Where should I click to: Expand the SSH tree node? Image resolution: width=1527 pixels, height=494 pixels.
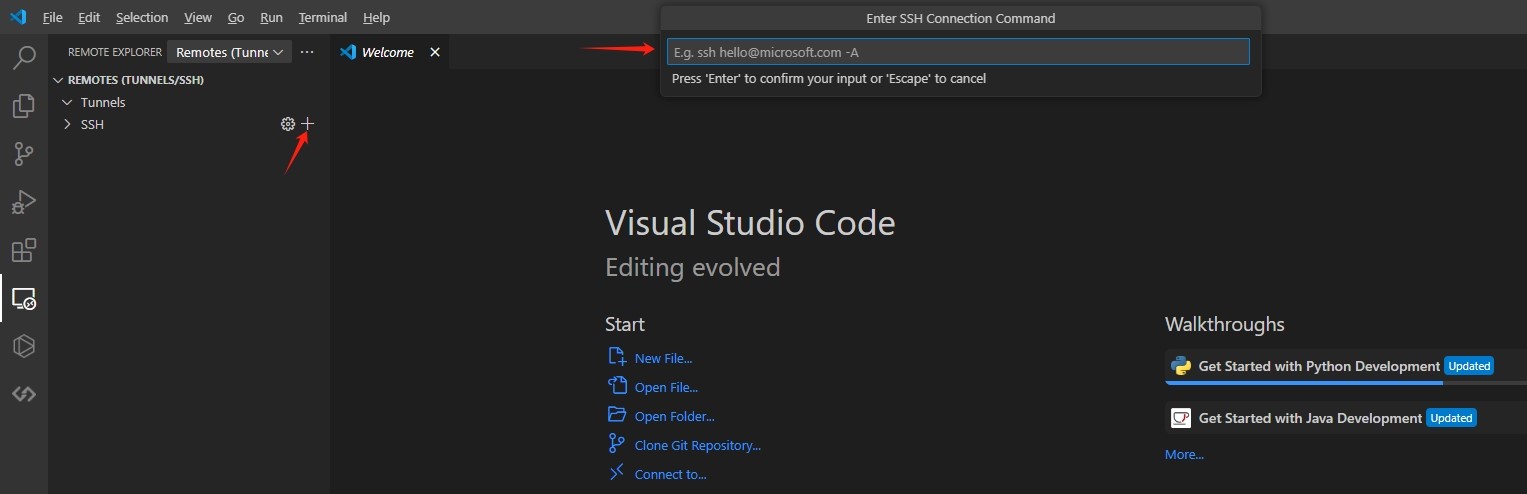click(67, 124)
